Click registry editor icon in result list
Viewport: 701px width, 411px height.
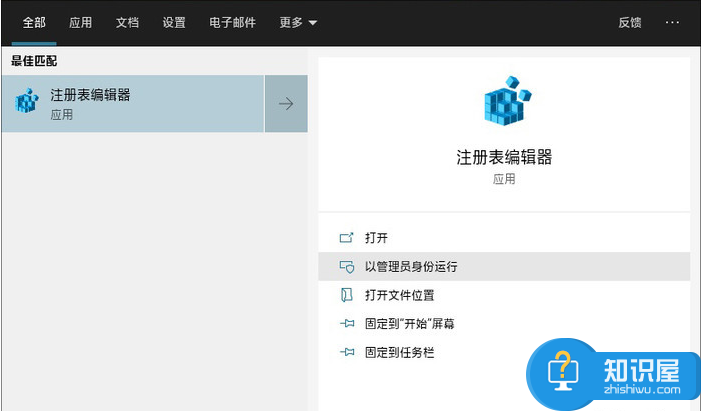point(27,101)
